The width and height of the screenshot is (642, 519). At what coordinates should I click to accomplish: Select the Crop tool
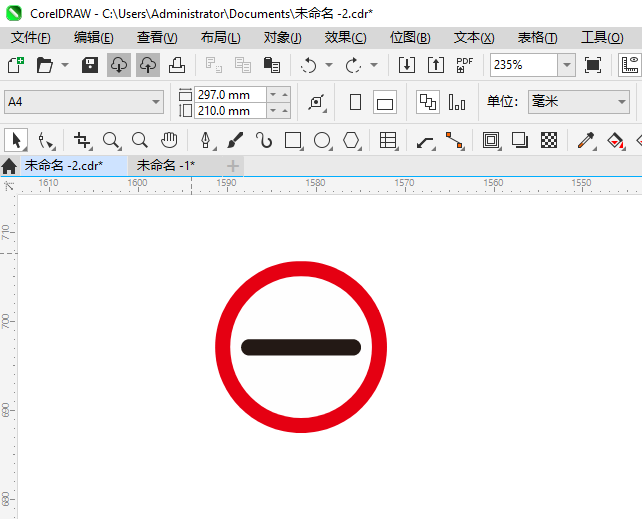pyautogui.click(x=82, y=140)
